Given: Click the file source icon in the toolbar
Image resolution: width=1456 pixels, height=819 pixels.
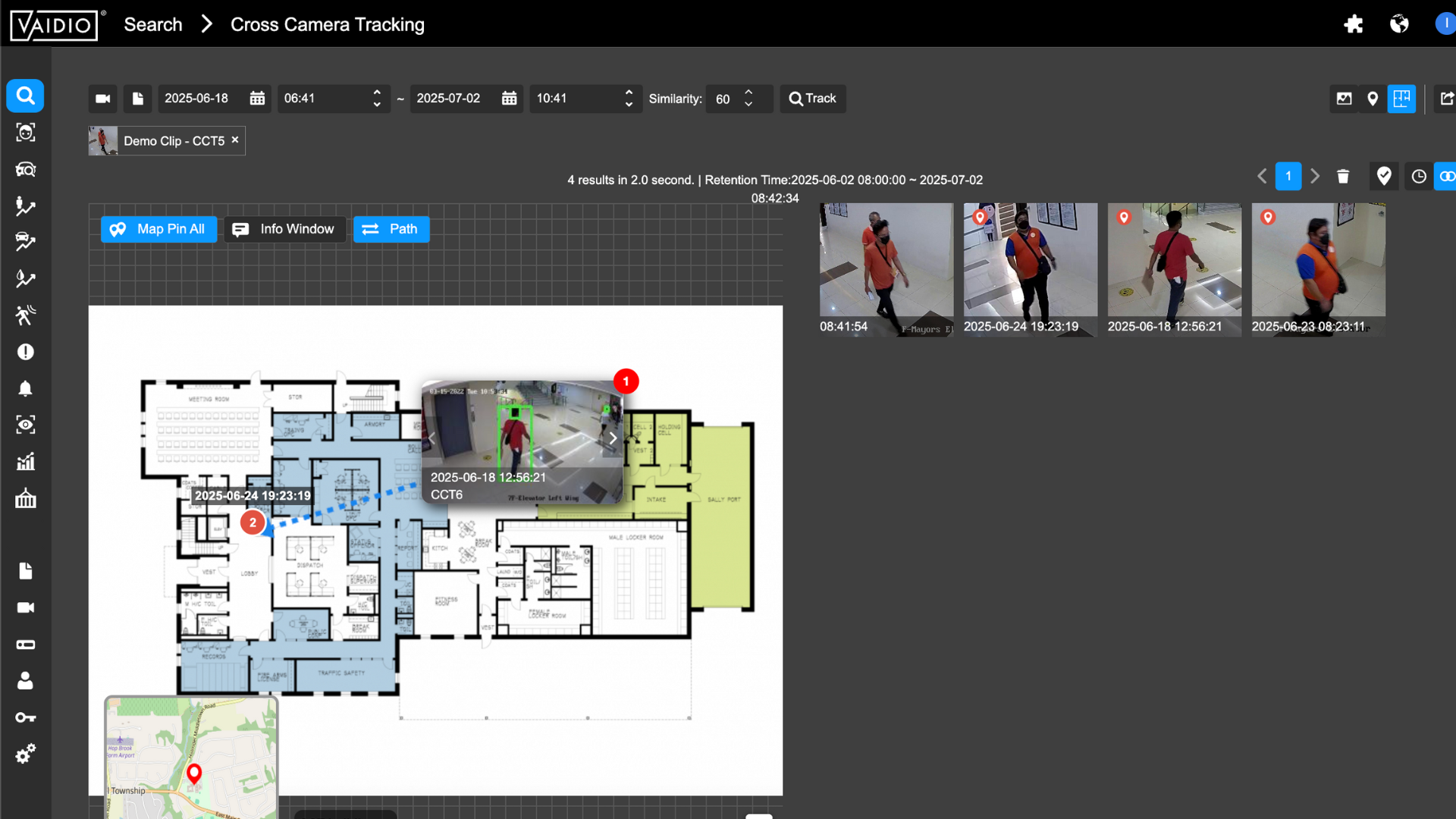Looking at the screenshot, I should click(138, 99).
